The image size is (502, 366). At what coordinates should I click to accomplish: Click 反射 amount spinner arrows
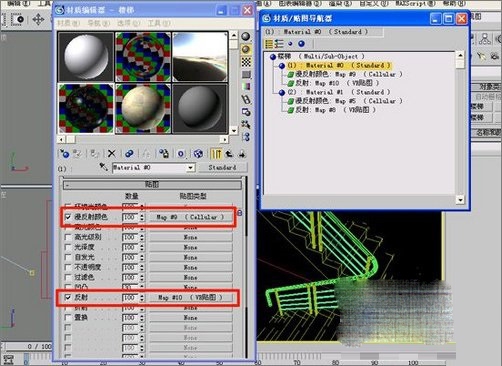tap(142, 297)
